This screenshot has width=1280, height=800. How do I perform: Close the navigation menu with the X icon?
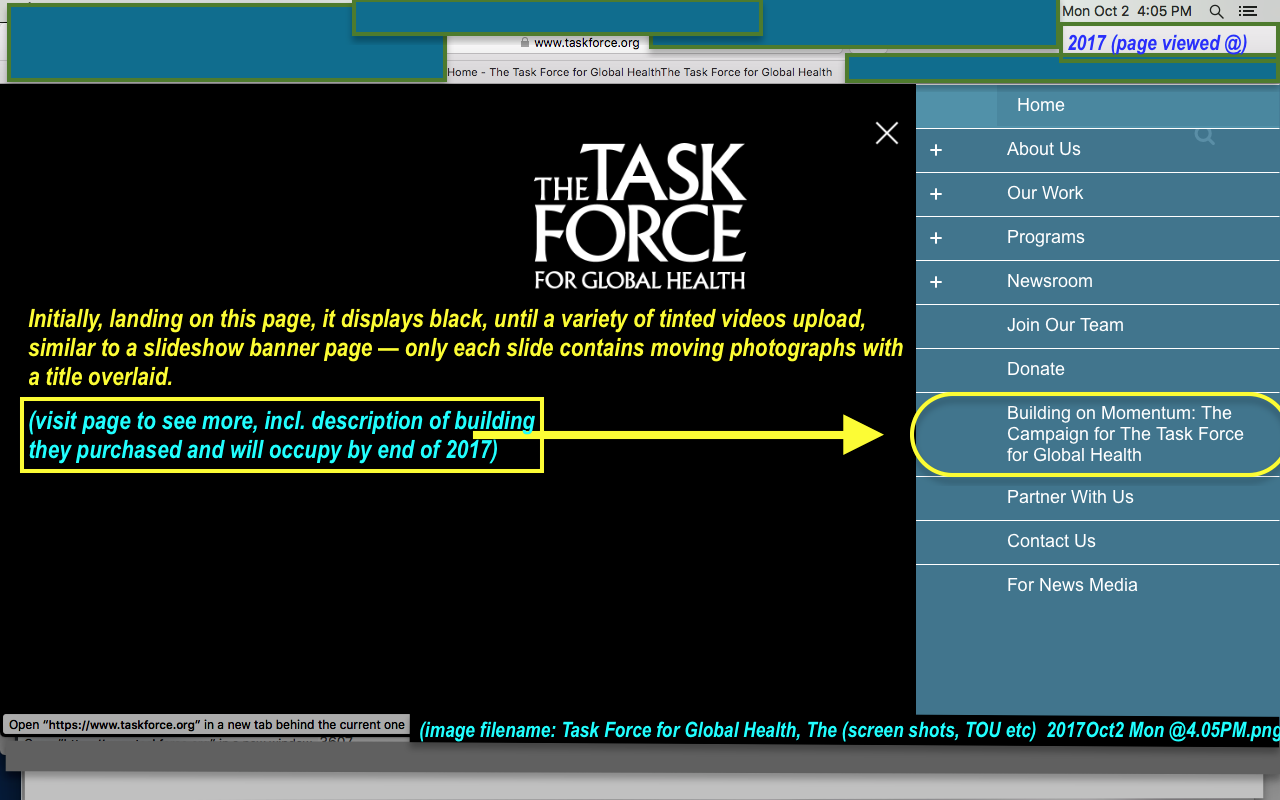pyautogui.click(x=886, y=133)
